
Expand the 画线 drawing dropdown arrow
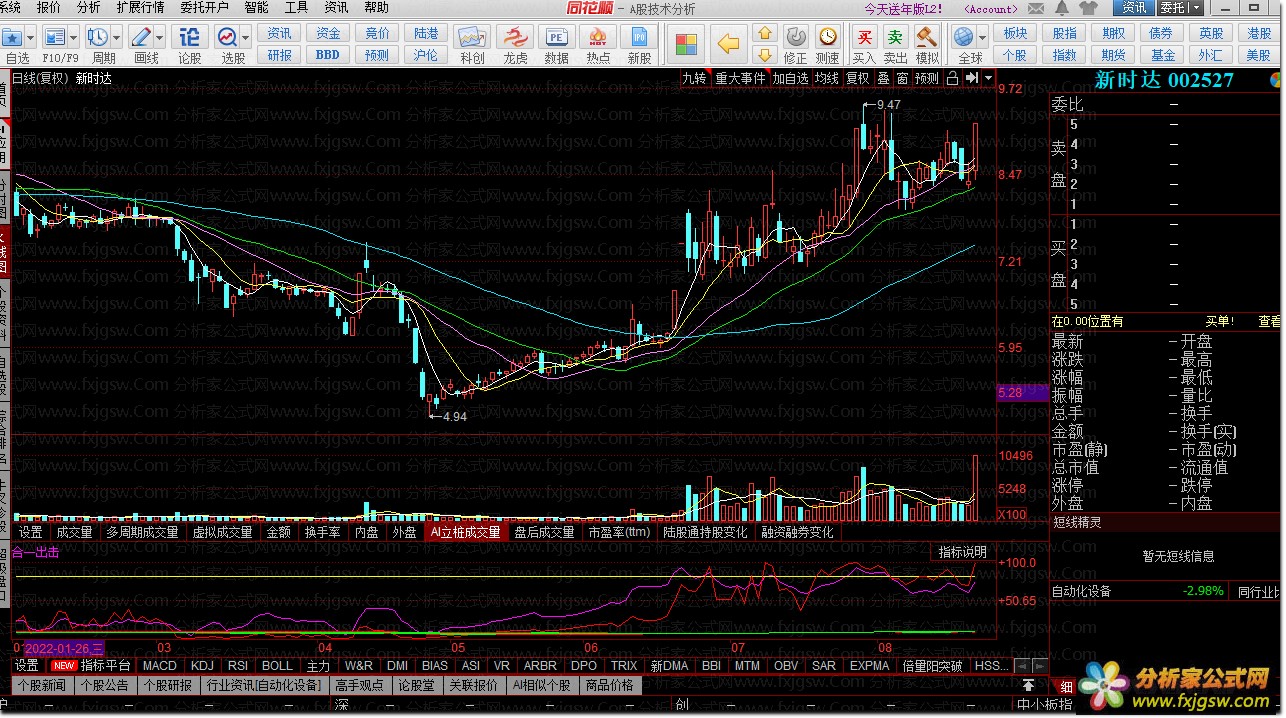pyautogui.click(x=160, y=37)
